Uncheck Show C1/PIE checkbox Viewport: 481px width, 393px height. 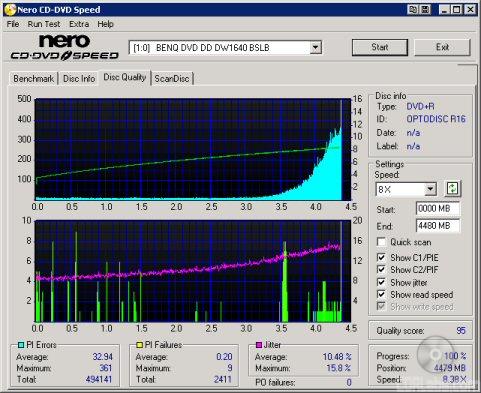(x=381, y=257)
